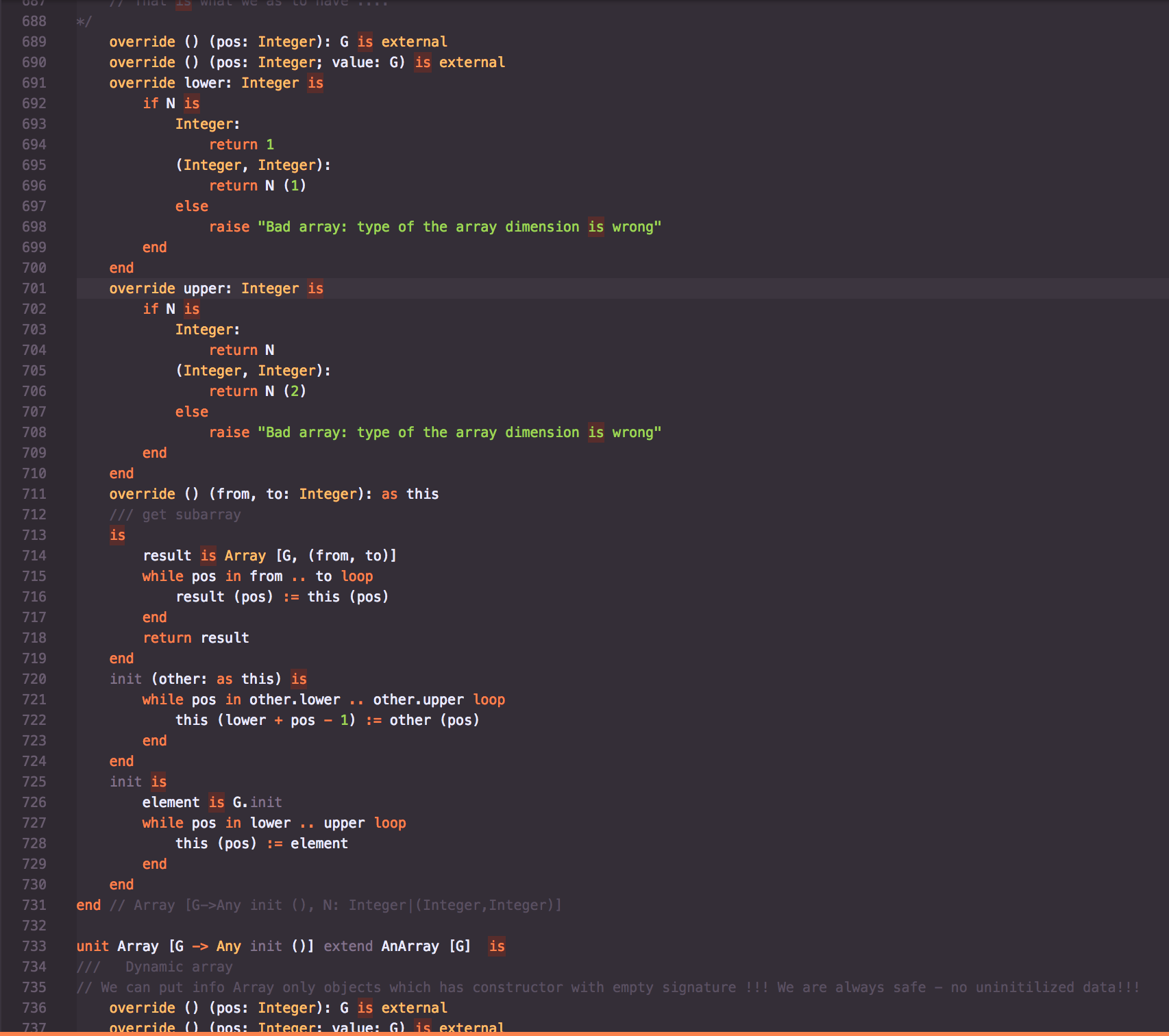Click 'extend AnArray [G]' on line 733

click(397, 946)
